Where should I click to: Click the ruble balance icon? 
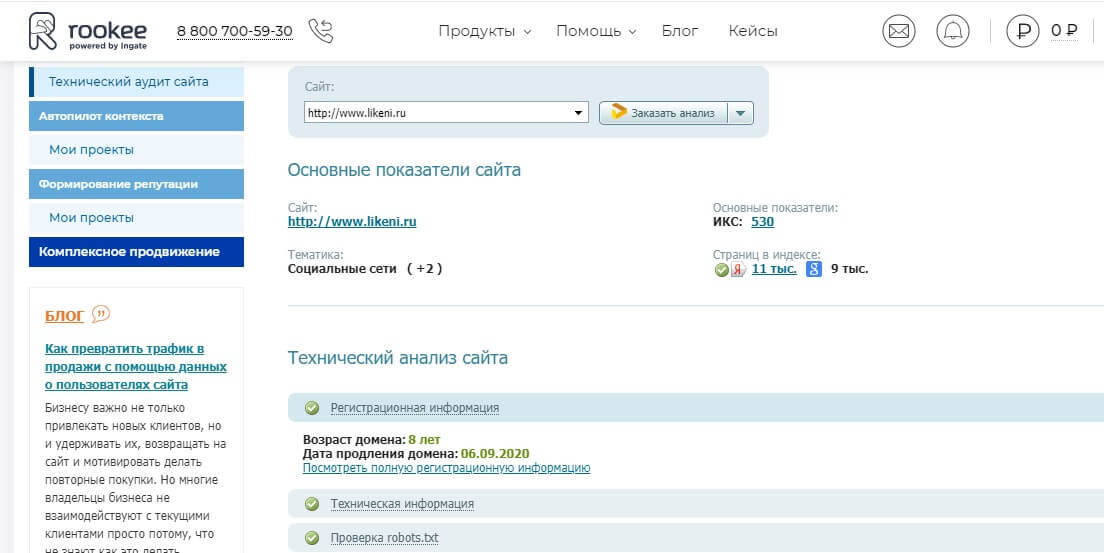1023,31
